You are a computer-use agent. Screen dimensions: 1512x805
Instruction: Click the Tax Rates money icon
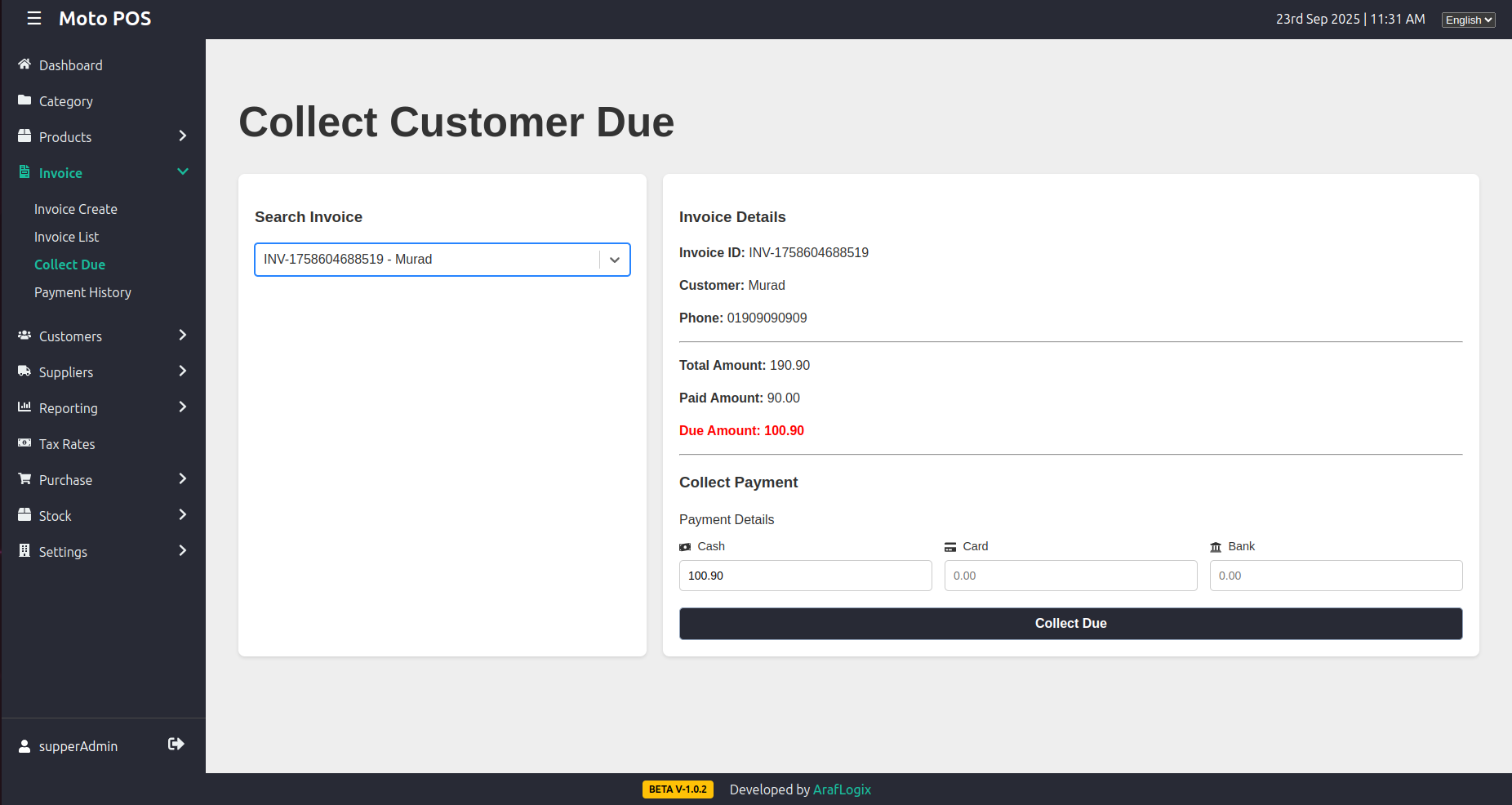coord(24,443)
